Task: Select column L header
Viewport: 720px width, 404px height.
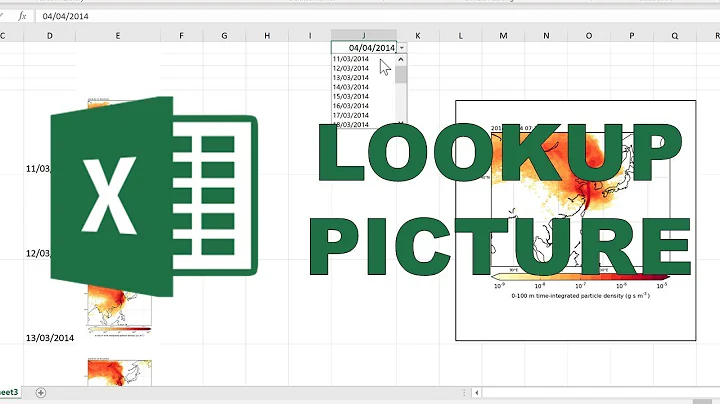Action: [x=461, y=35]
